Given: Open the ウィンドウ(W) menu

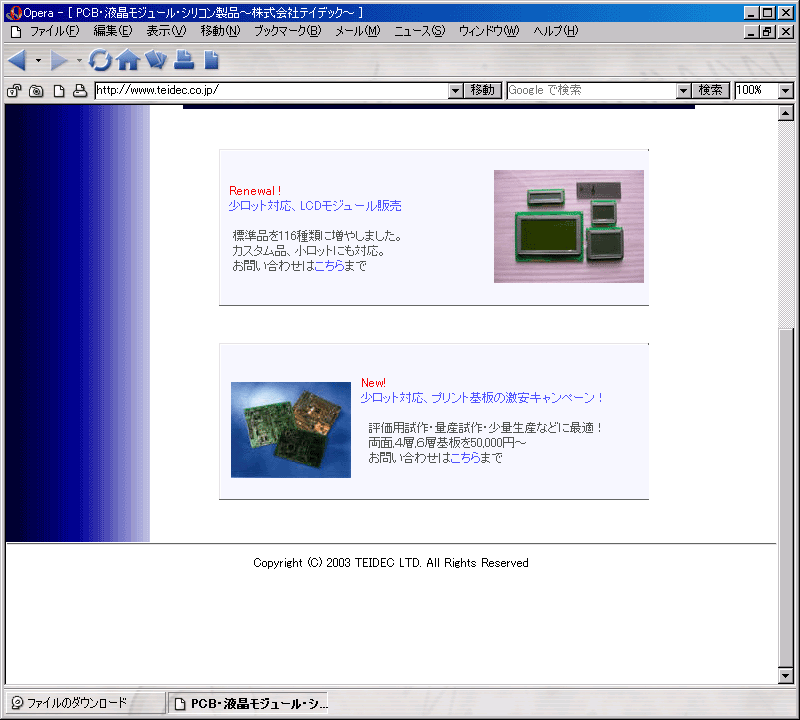Looking at the screenshot, I should 489,31.
